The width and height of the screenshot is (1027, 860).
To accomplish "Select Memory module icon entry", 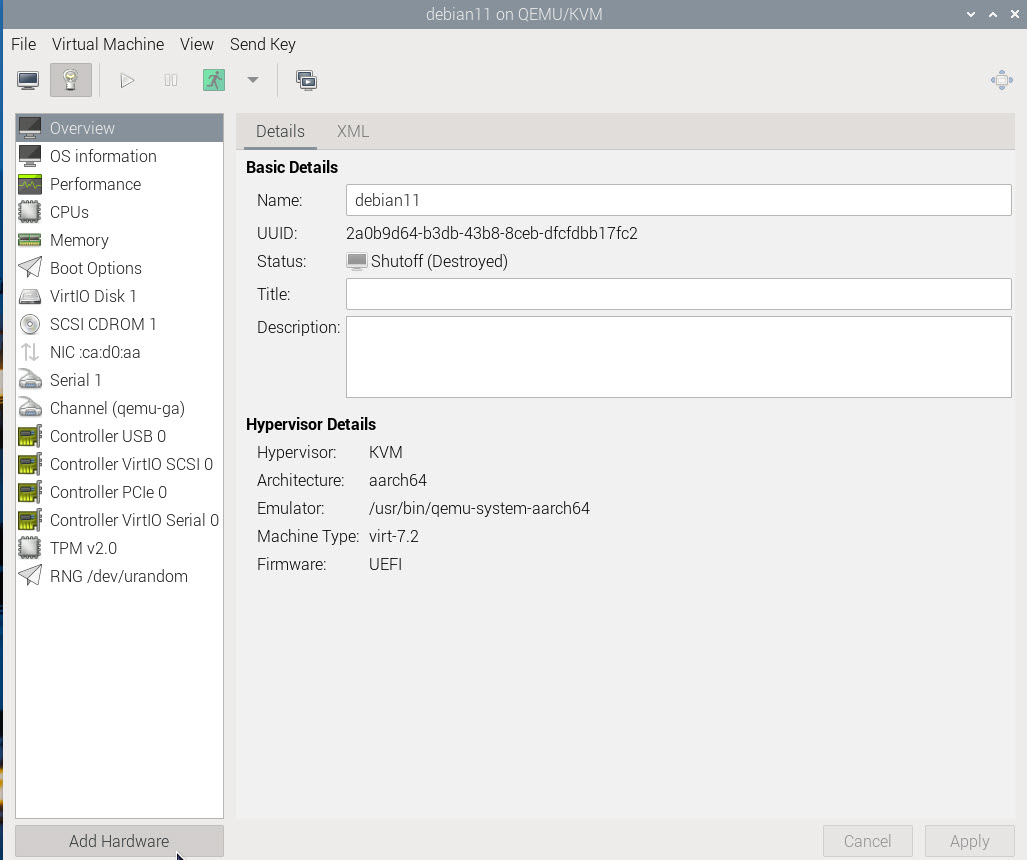I will tap(30, 240).
